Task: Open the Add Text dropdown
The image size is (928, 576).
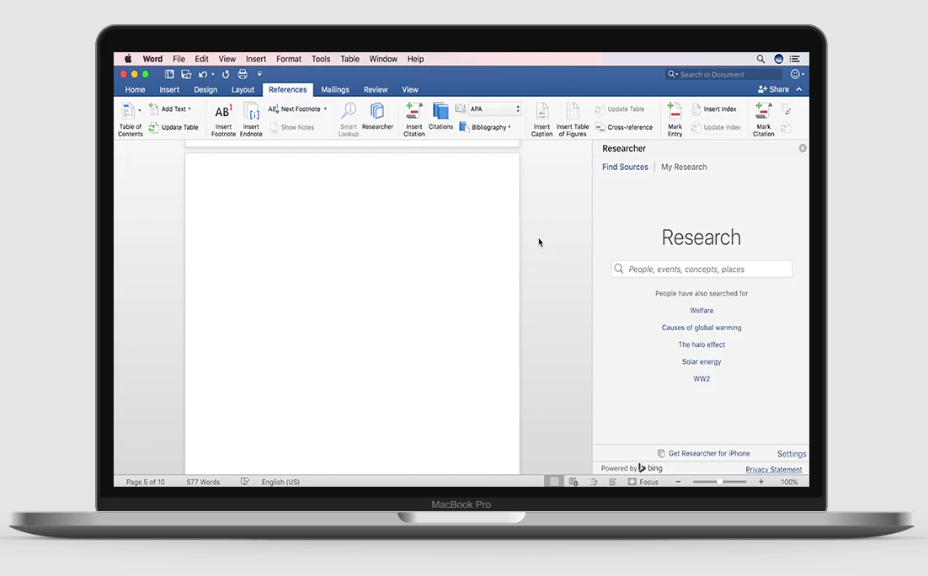Action: click(170, 109)
